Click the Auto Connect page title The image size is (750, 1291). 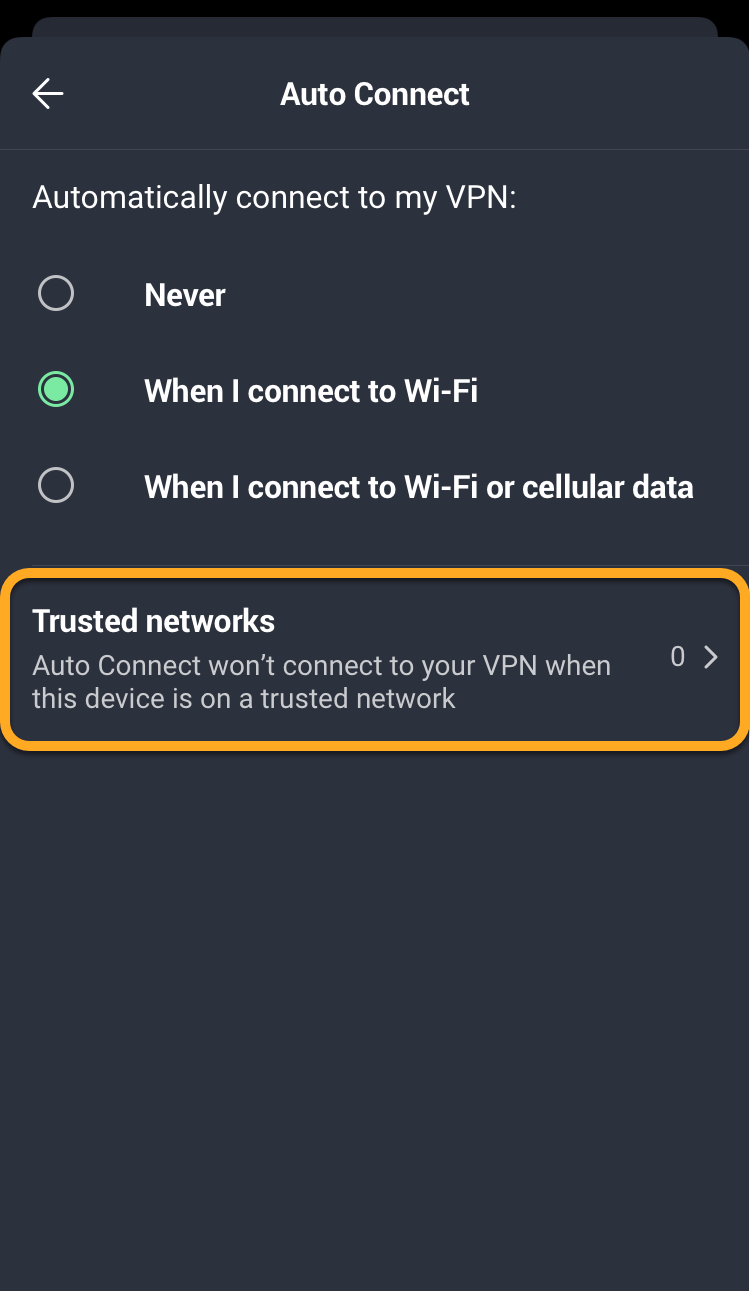tap(375, 94)
